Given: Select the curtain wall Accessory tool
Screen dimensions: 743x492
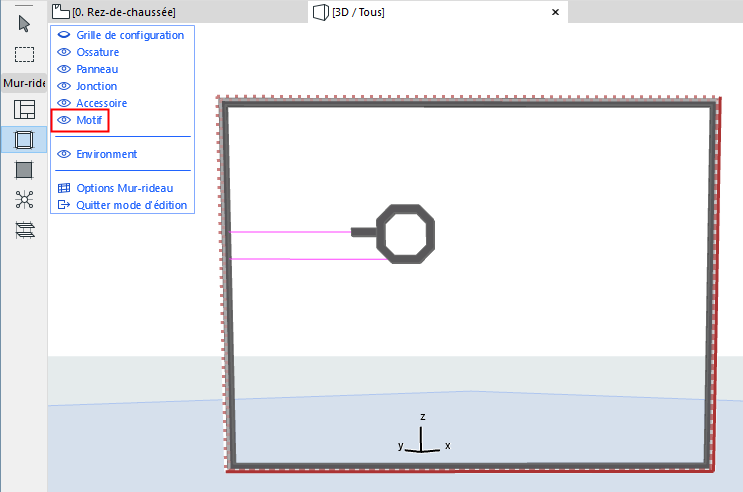Looking at the screenshot, I should [x=24, y=230].
